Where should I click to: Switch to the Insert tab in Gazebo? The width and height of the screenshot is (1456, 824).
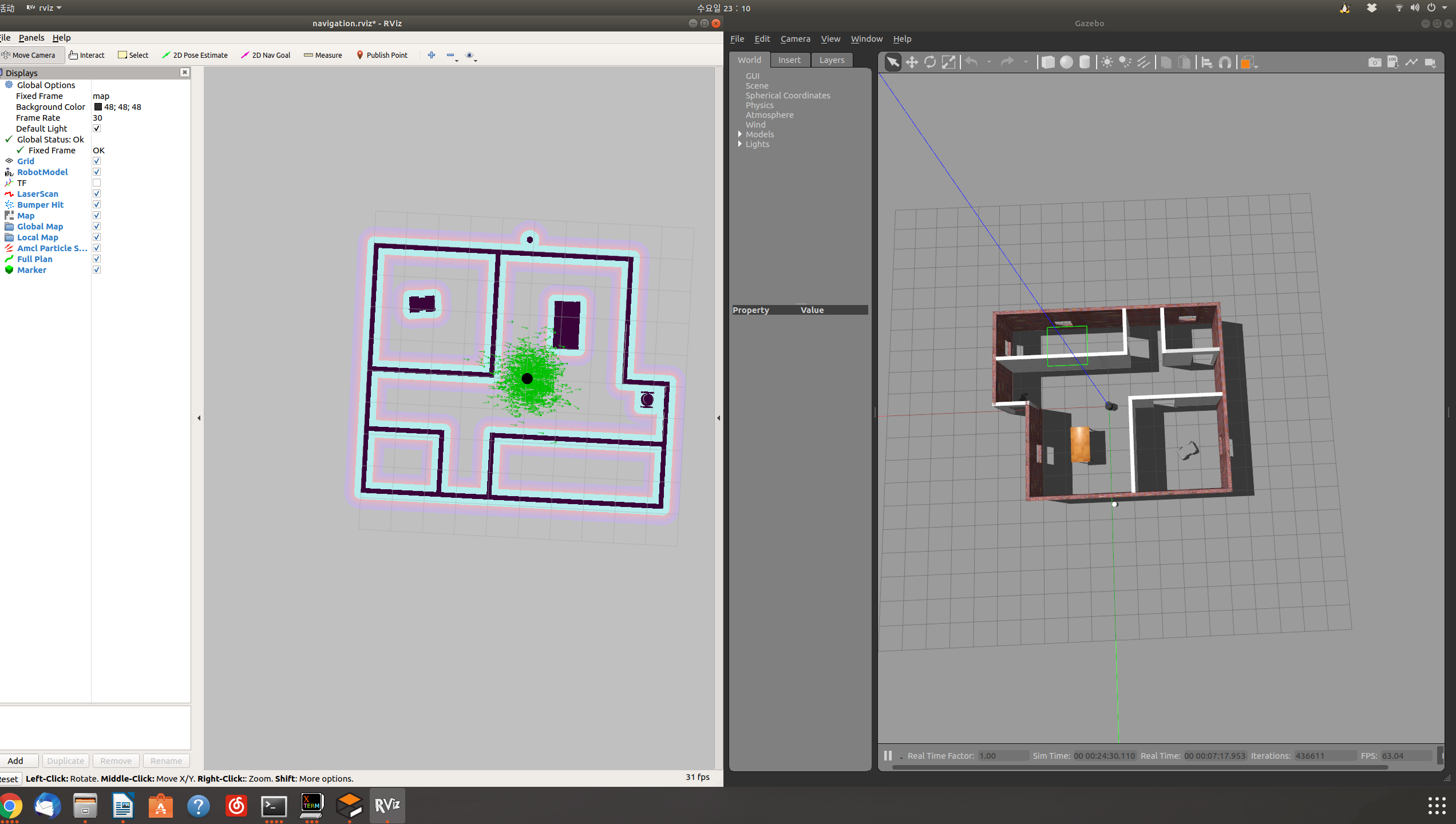click(x=790, y=60)
